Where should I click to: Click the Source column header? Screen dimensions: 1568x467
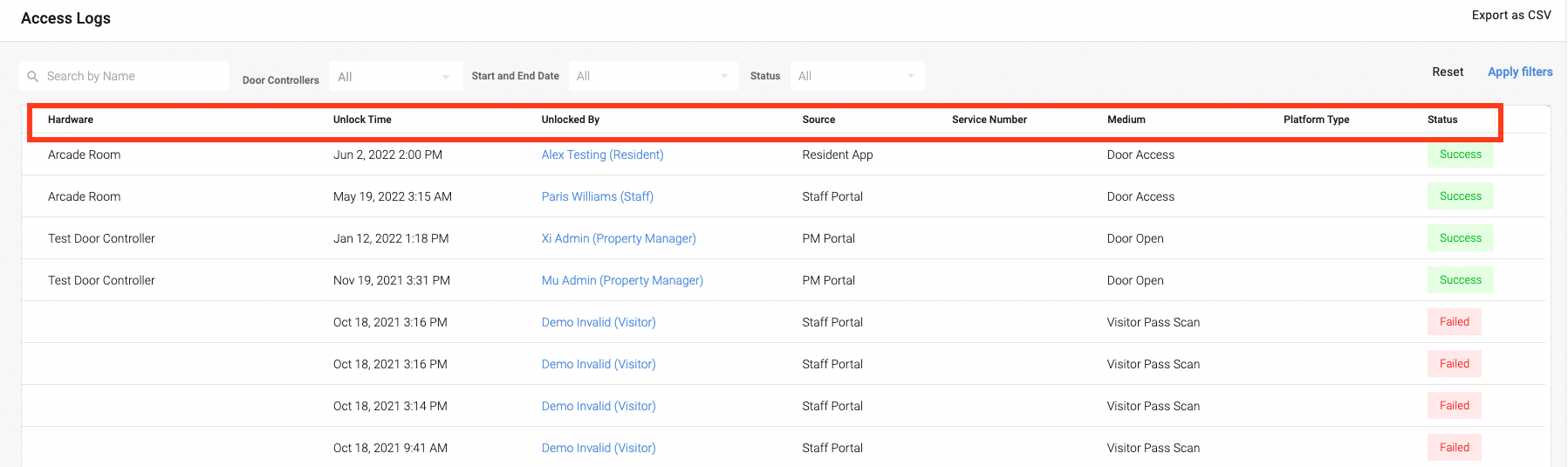pyautogui.click(x=818, y=120)
